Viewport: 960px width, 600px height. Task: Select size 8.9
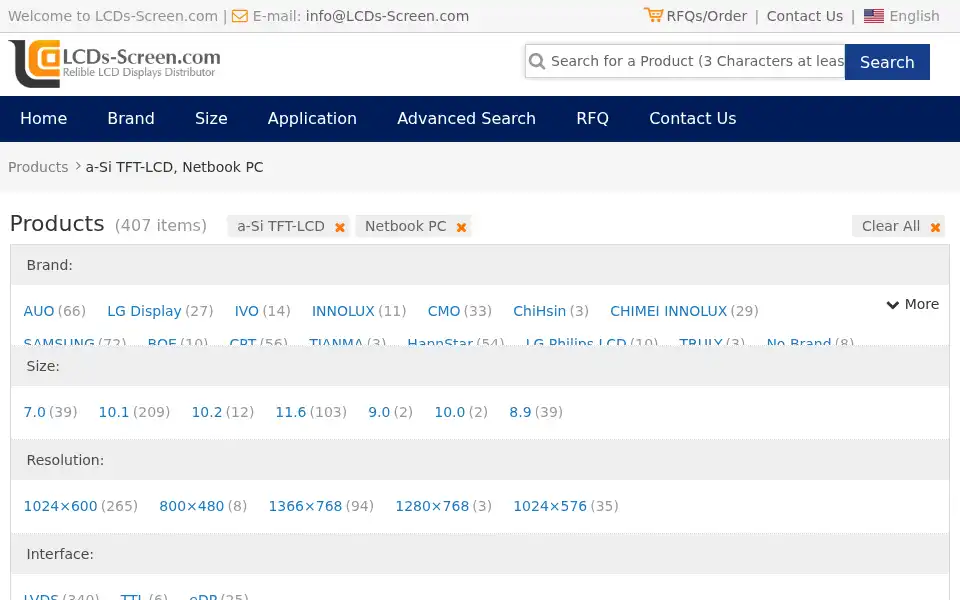point(520,412)
